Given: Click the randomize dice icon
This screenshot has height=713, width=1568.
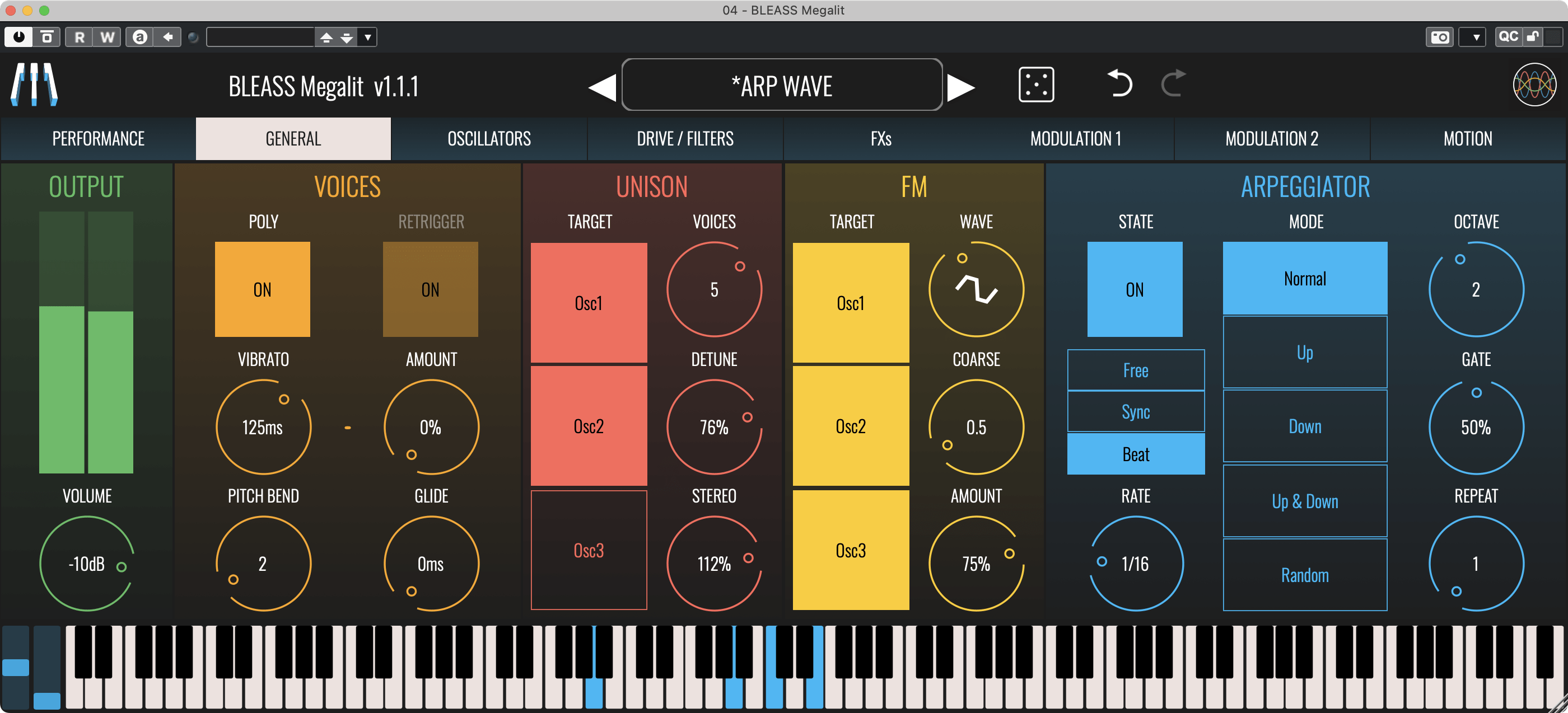Looking at the screenshot, I should 1035,85.
